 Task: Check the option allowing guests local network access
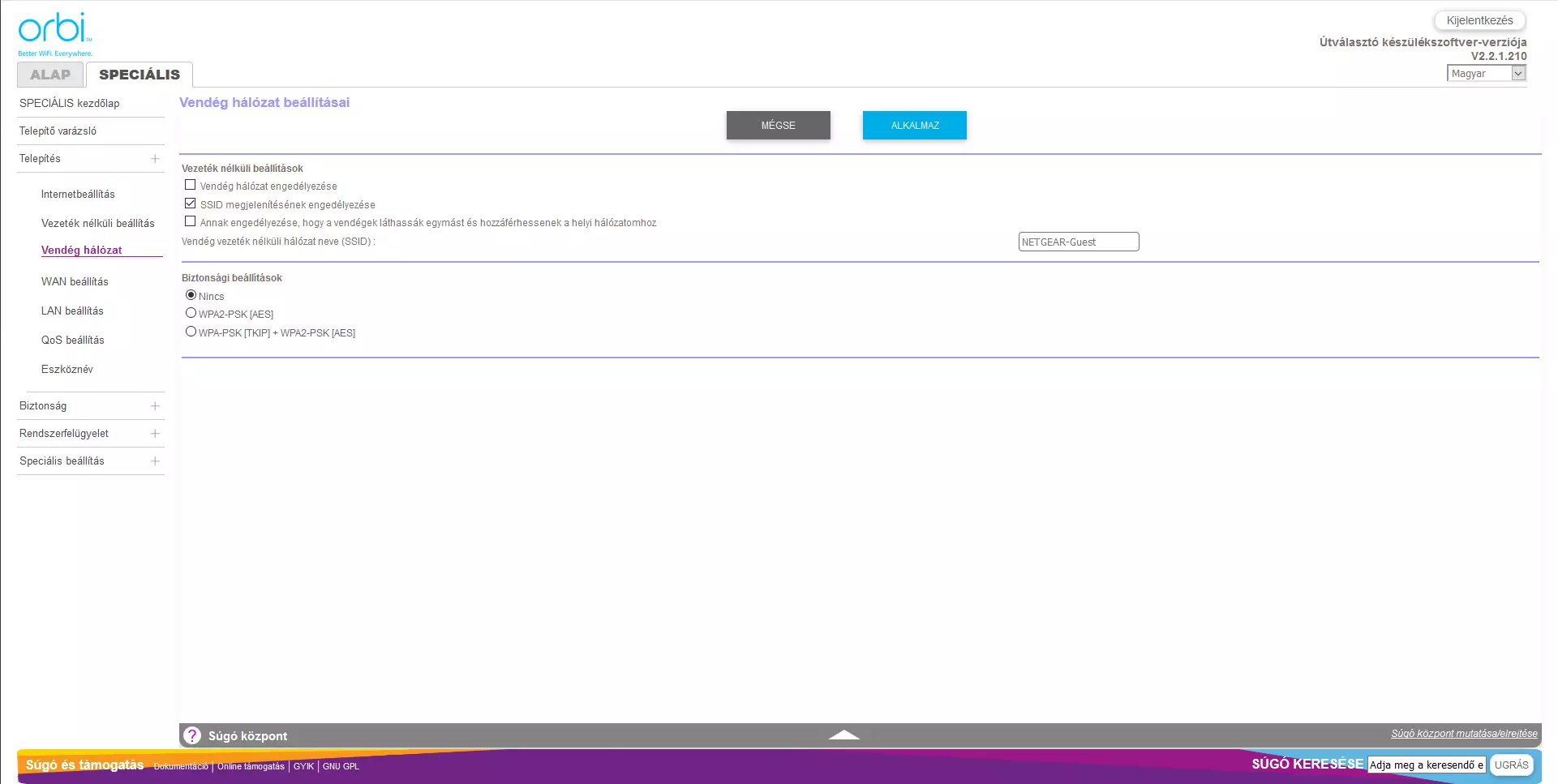point(191,221)
